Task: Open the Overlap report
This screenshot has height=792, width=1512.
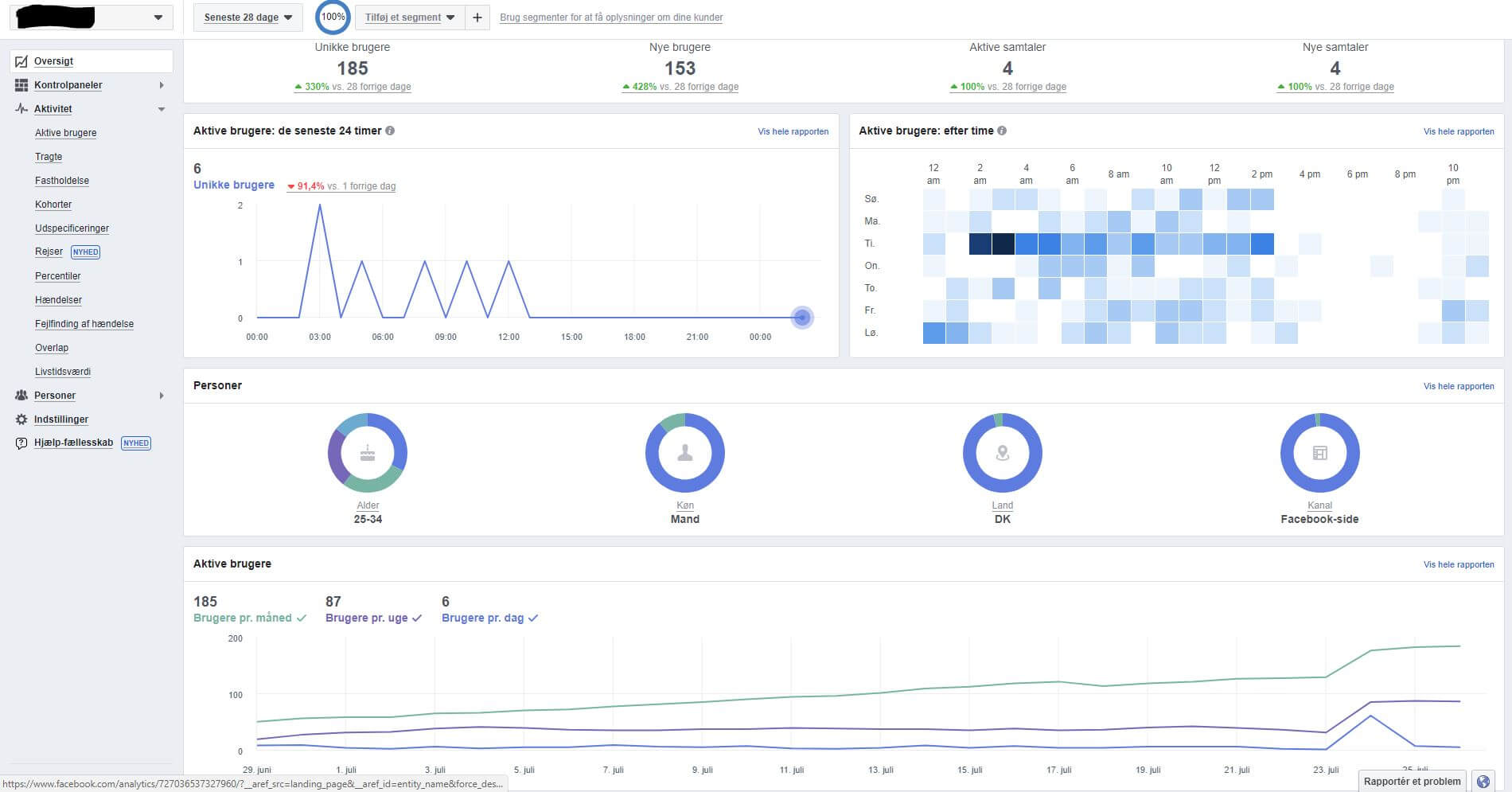Action: tap(52, 348)
